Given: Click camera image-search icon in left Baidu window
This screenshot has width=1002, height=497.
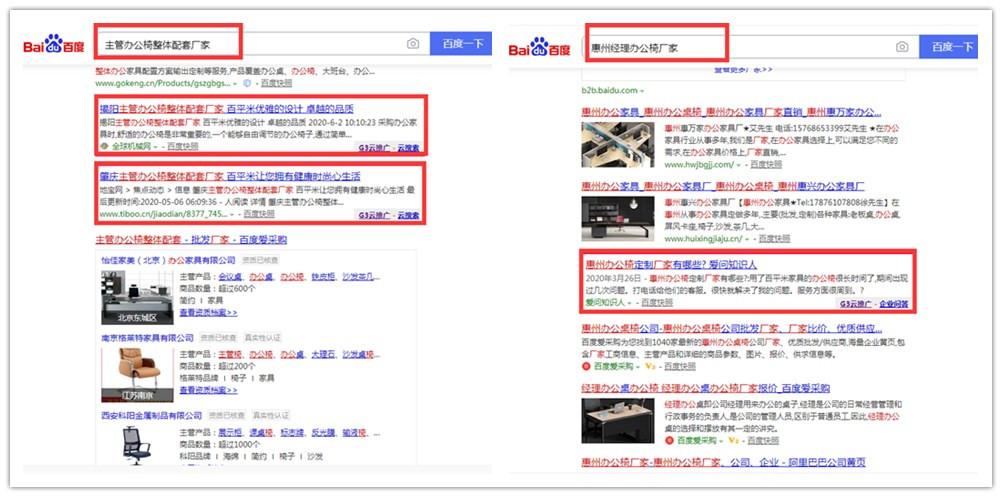Looking at the screenshot, I should tap(413, 44).
